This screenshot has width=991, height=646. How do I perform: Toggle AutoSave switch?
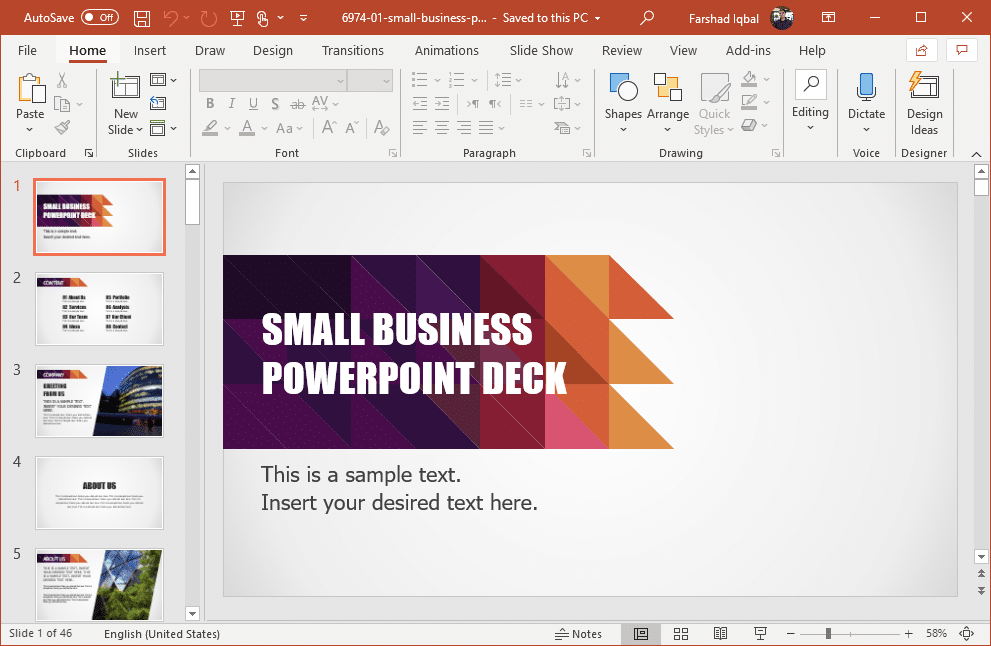click(99, 18)
